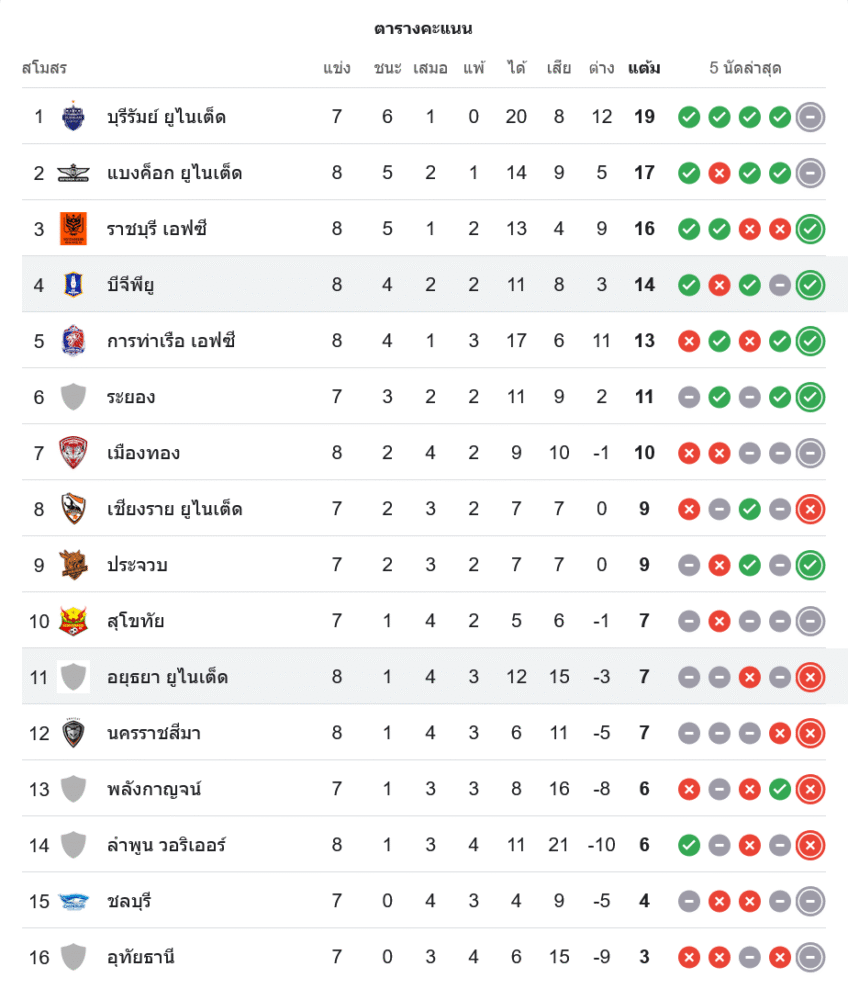Screen dimensions: 848x1000
Task: Click the Chiangrai United club crest
Action: (x=73, y=509)
